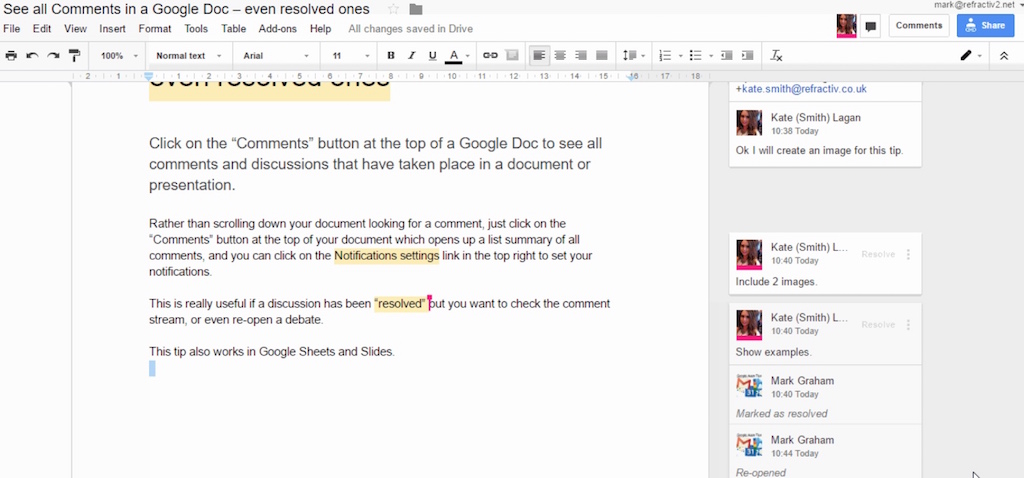Click the Insert link icon
This screenshot has height=478, width=1024.
click(490, 56)
